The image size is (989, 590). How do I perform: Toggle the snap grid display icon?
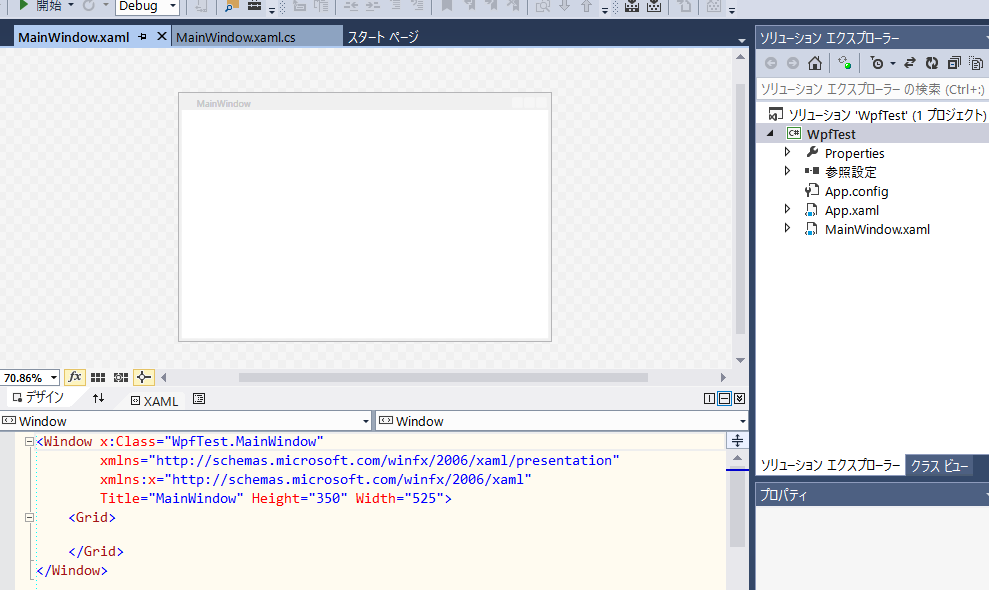point(98,377)
